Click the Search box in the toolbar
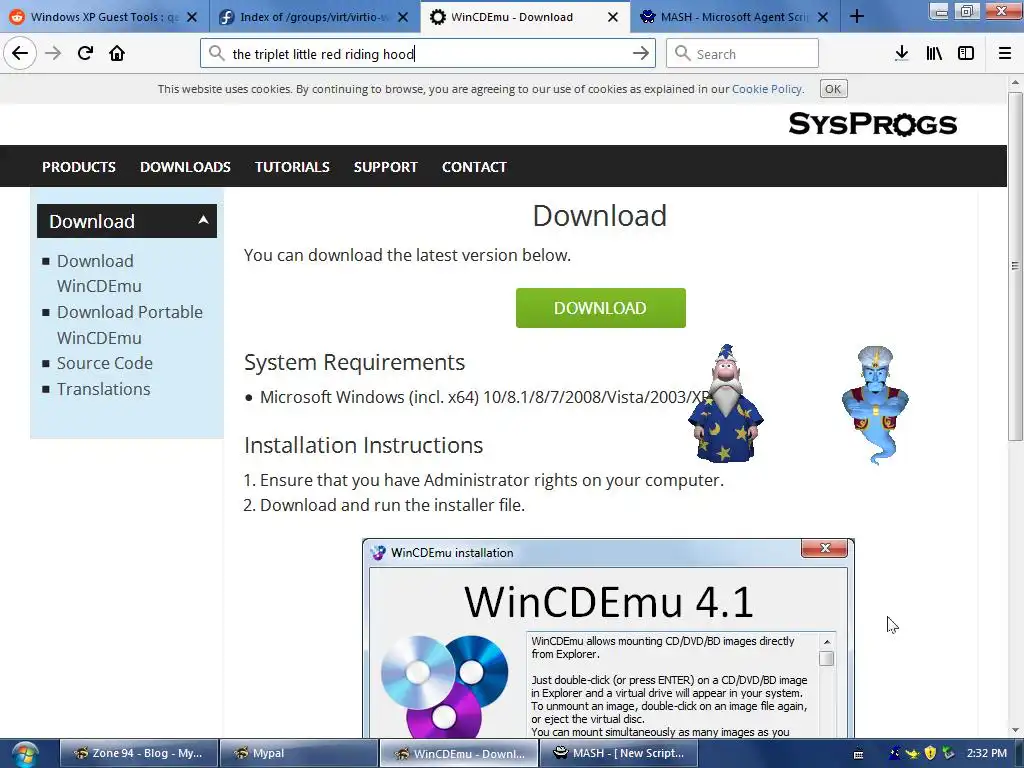Viewport: 1024px width, 768px height. point(743,54)
